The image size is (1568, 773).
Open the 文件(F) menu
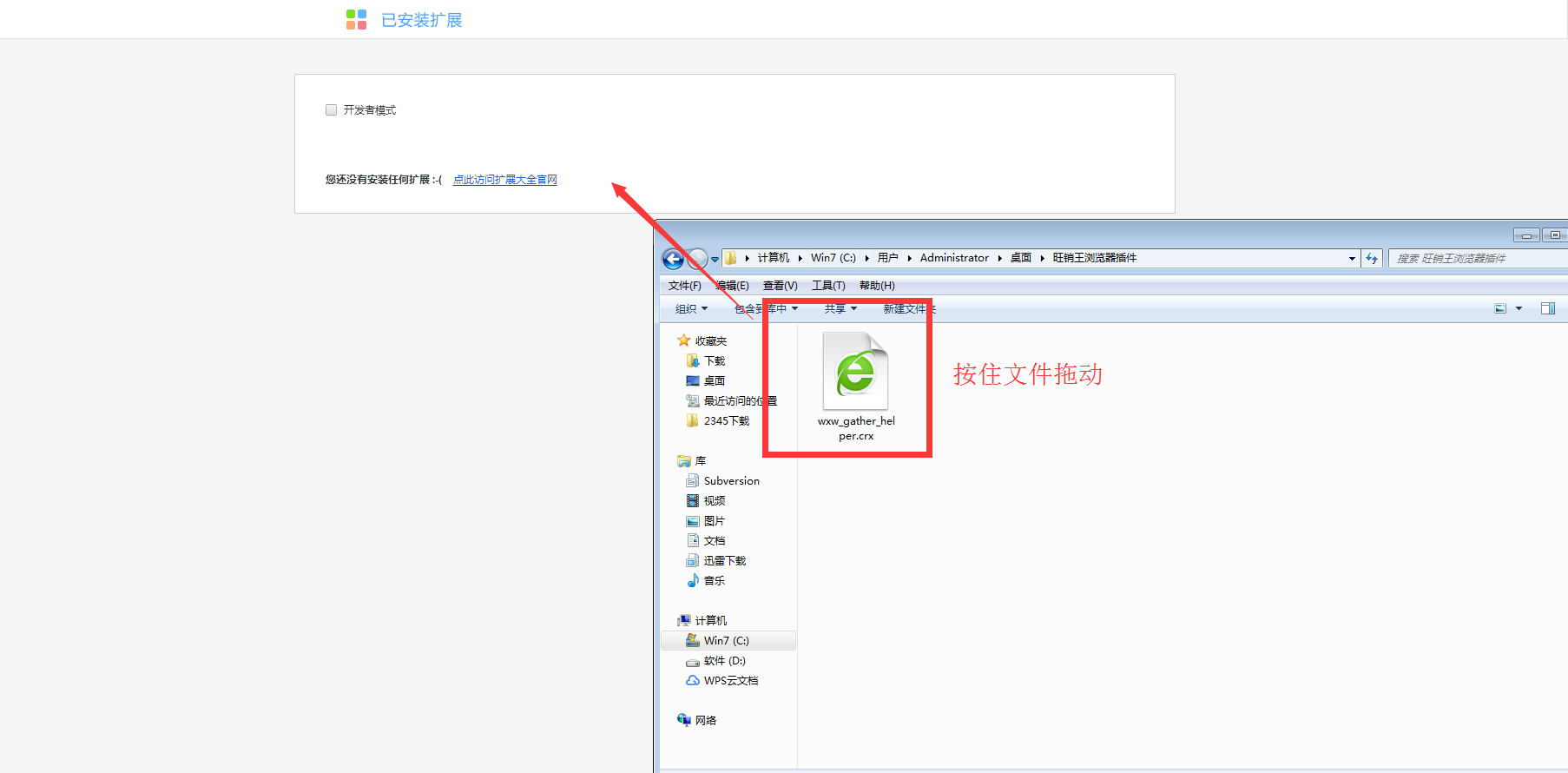tap(684, 286)
